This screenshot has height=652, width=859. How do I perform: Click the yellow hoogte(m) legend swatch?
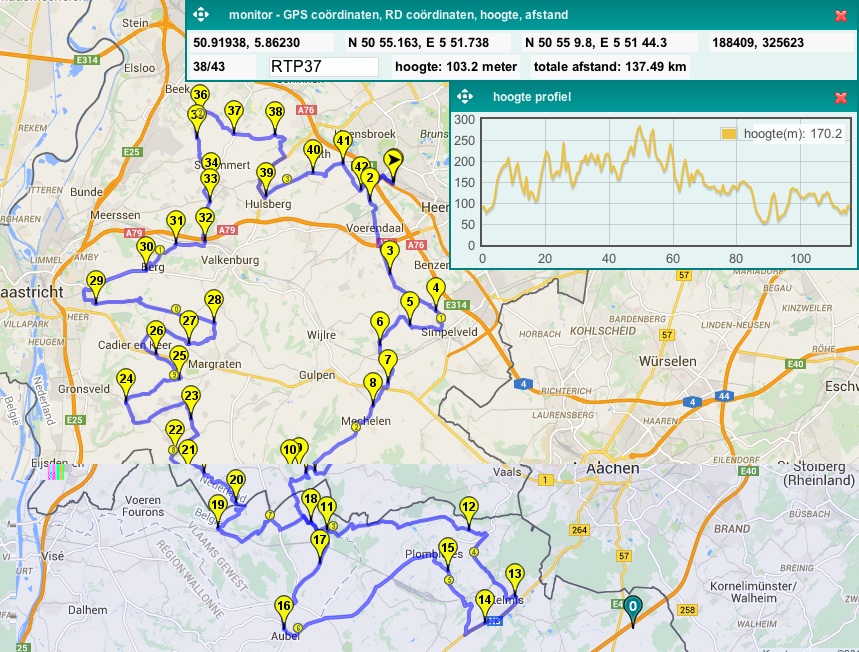729,134
